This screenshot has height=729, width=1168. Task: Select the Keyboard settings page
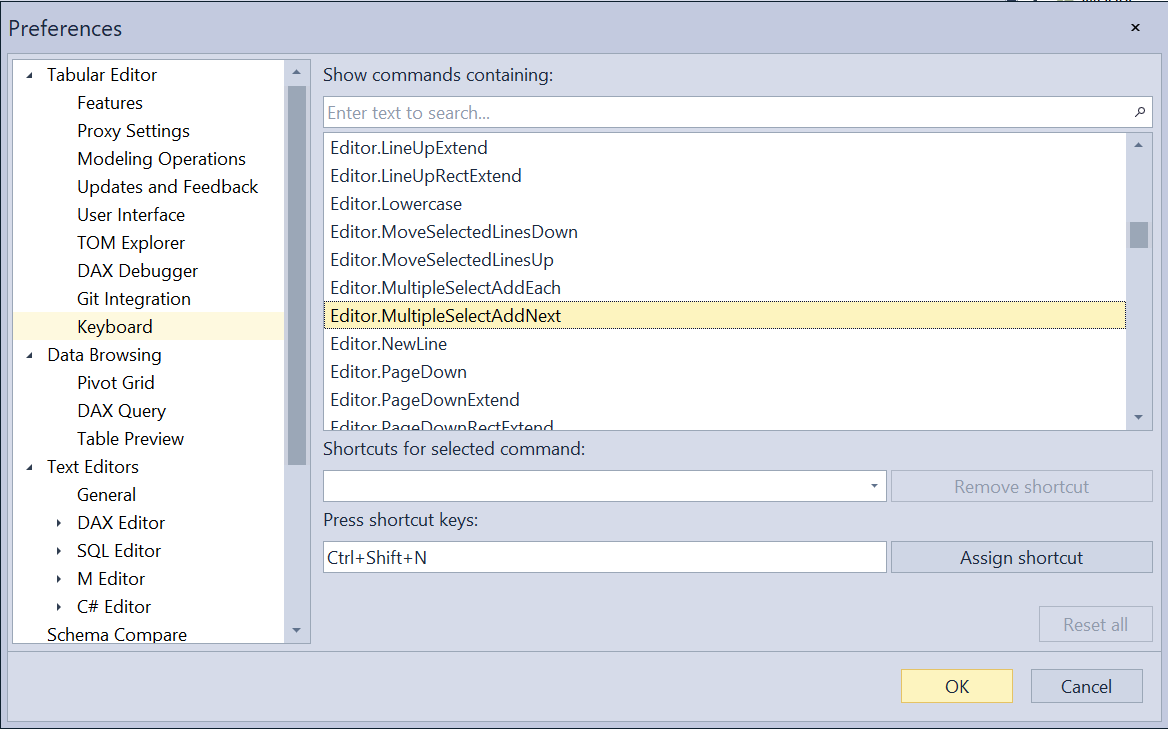coord(114,326)
